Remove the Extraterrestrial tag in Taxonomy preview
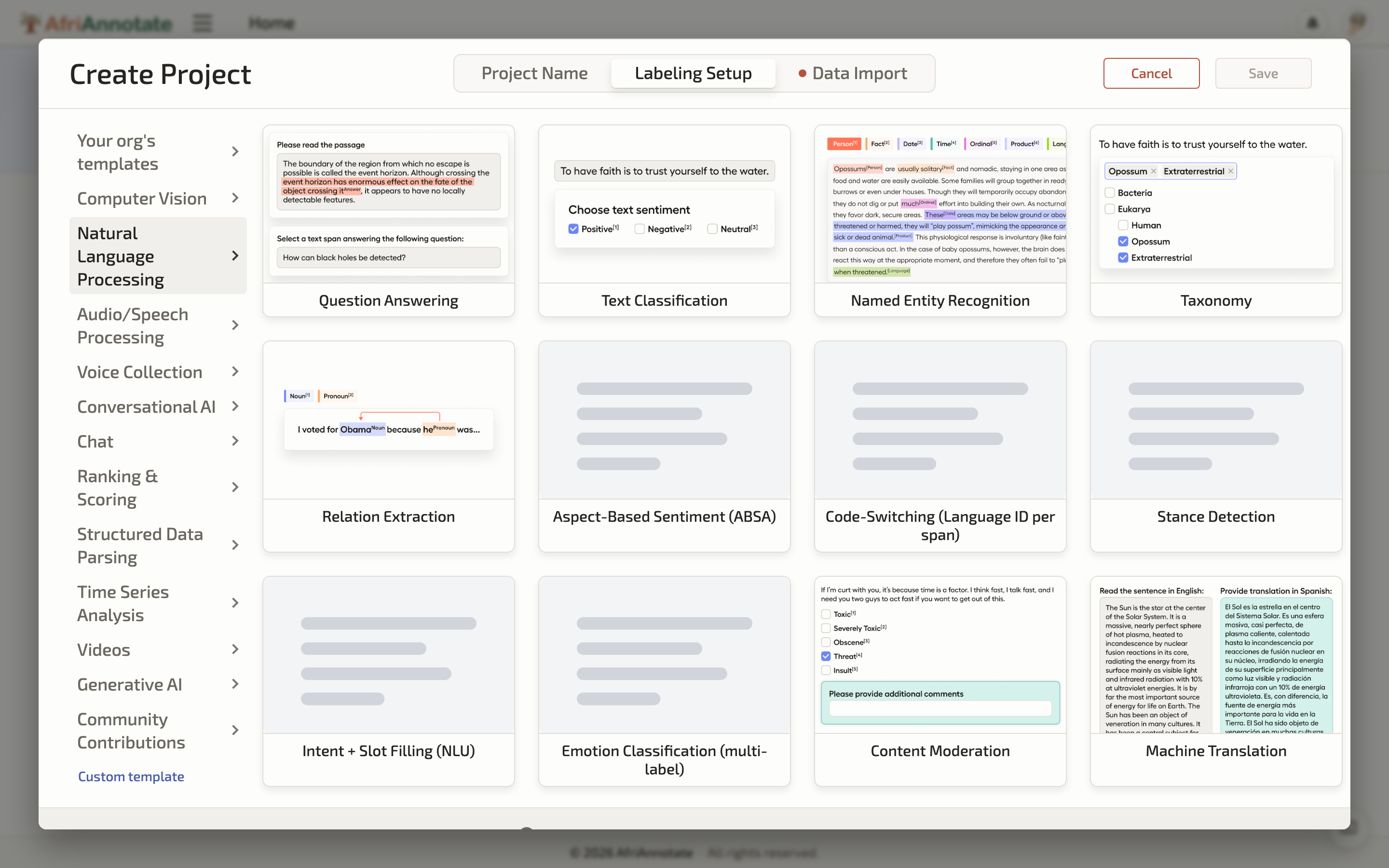 pos(1231,171)
